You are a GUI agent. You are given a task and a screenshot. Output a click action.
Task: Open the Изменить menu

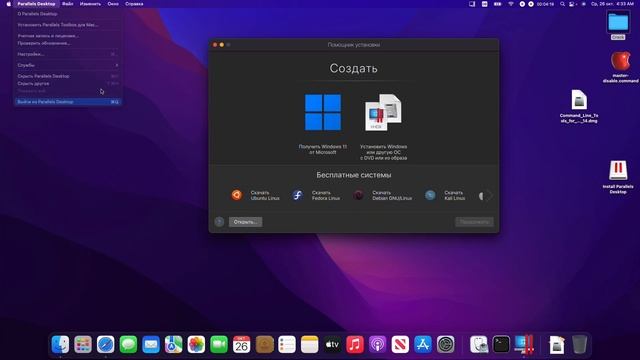click(90, 4)
